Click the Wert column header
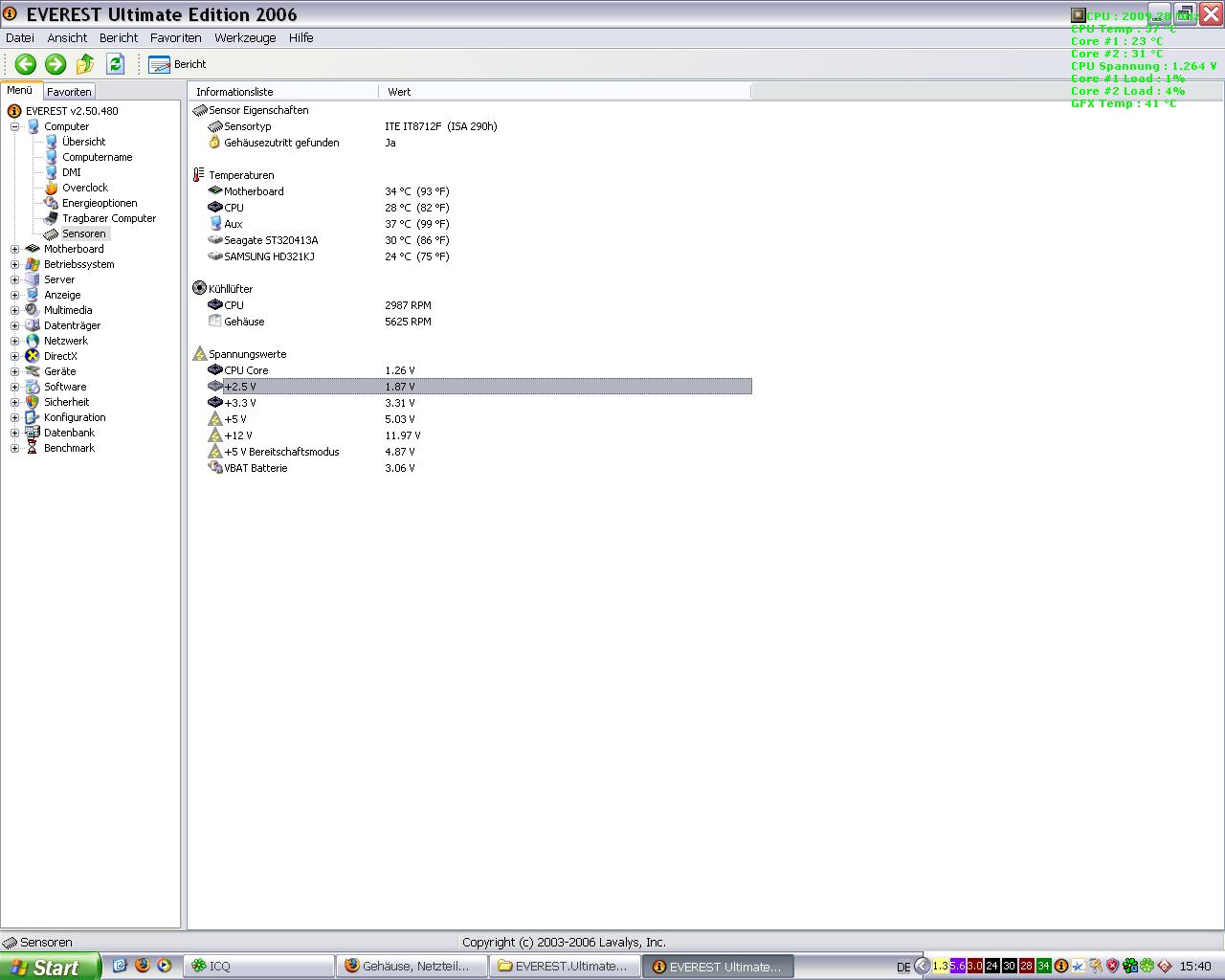Screen dimensions: 1225x980 tap(565, 92)
